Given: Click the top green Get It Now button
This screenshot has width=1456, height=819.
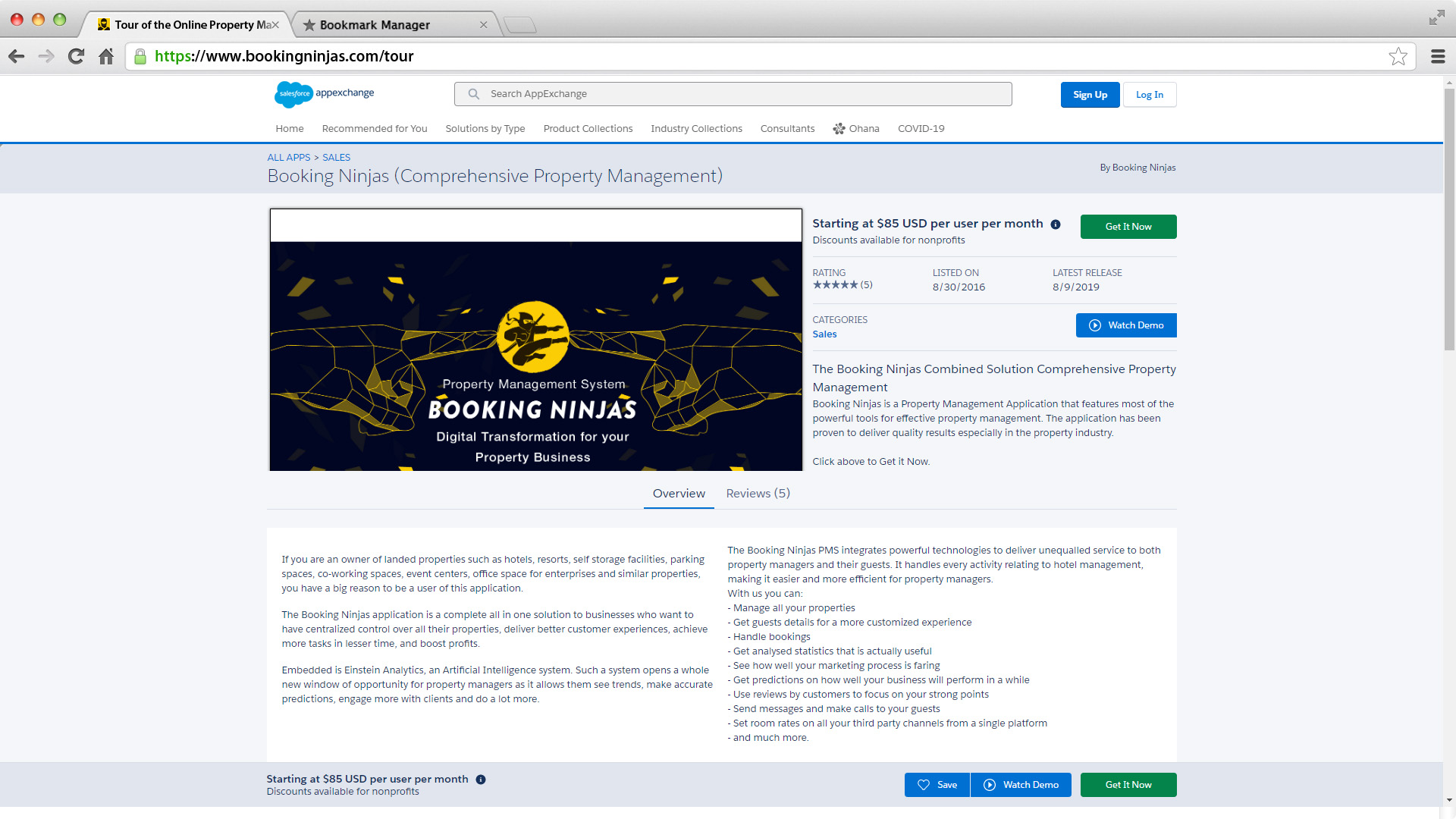Looking at the screenshot, I should coord(1128,227).
